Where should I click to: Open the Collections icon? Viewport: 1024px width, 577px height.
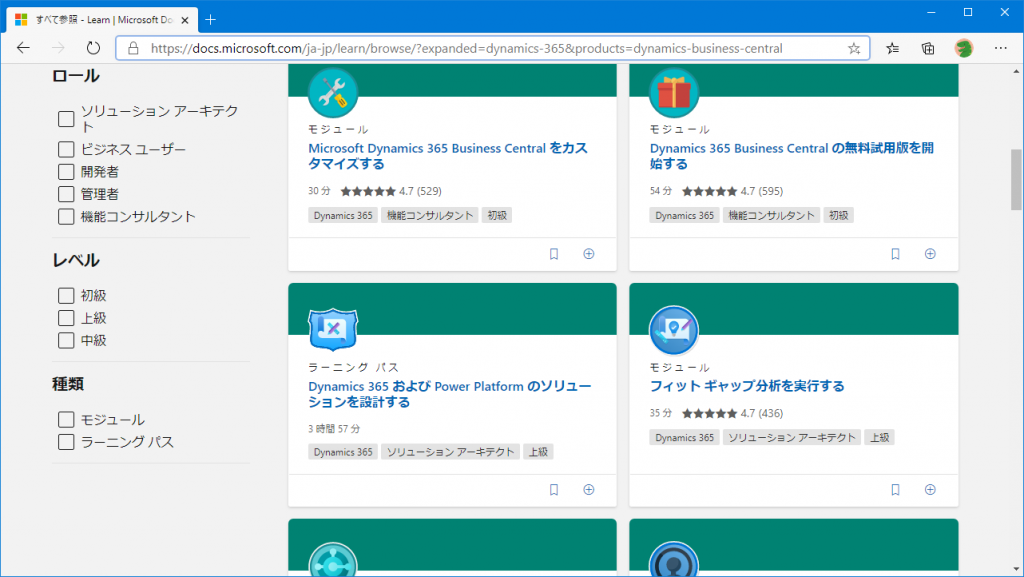927,48
